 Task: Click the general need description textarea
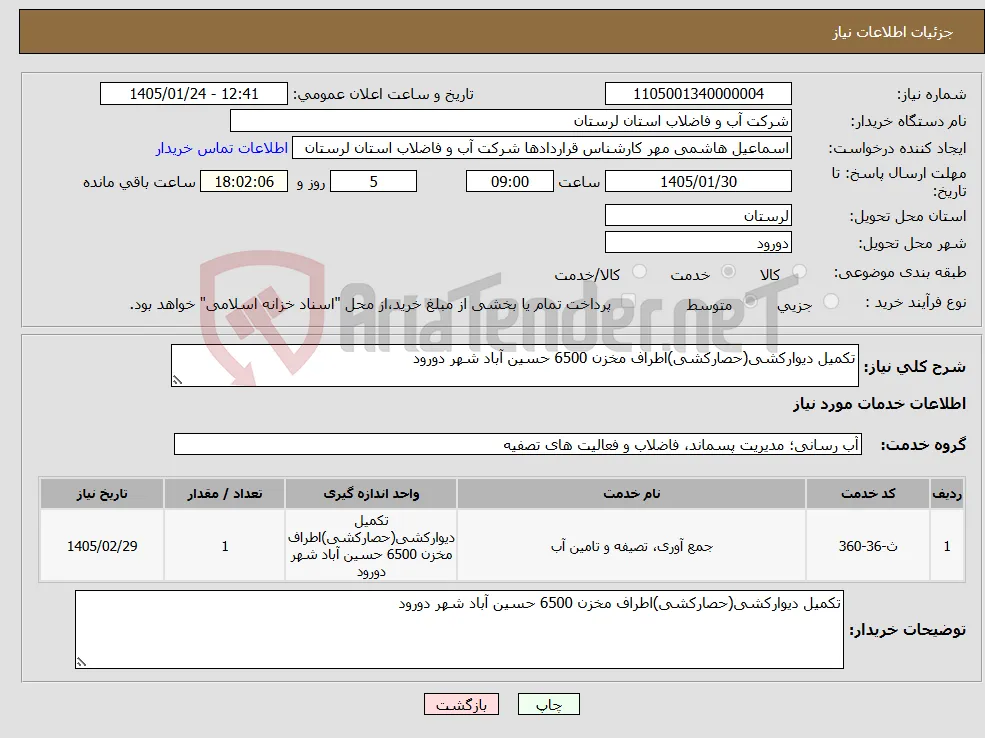(x=514, y=365)
